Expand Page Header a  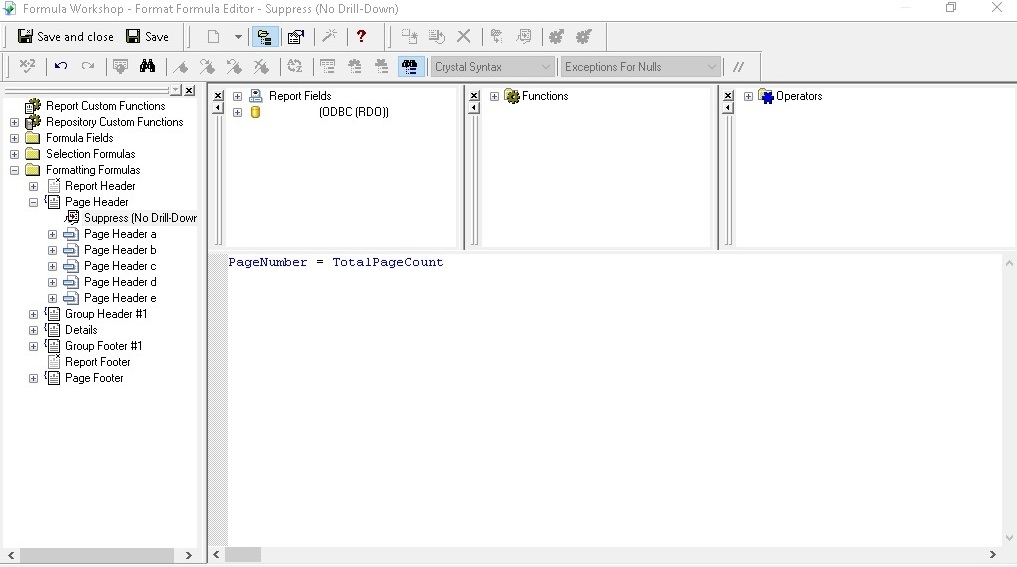53,234
